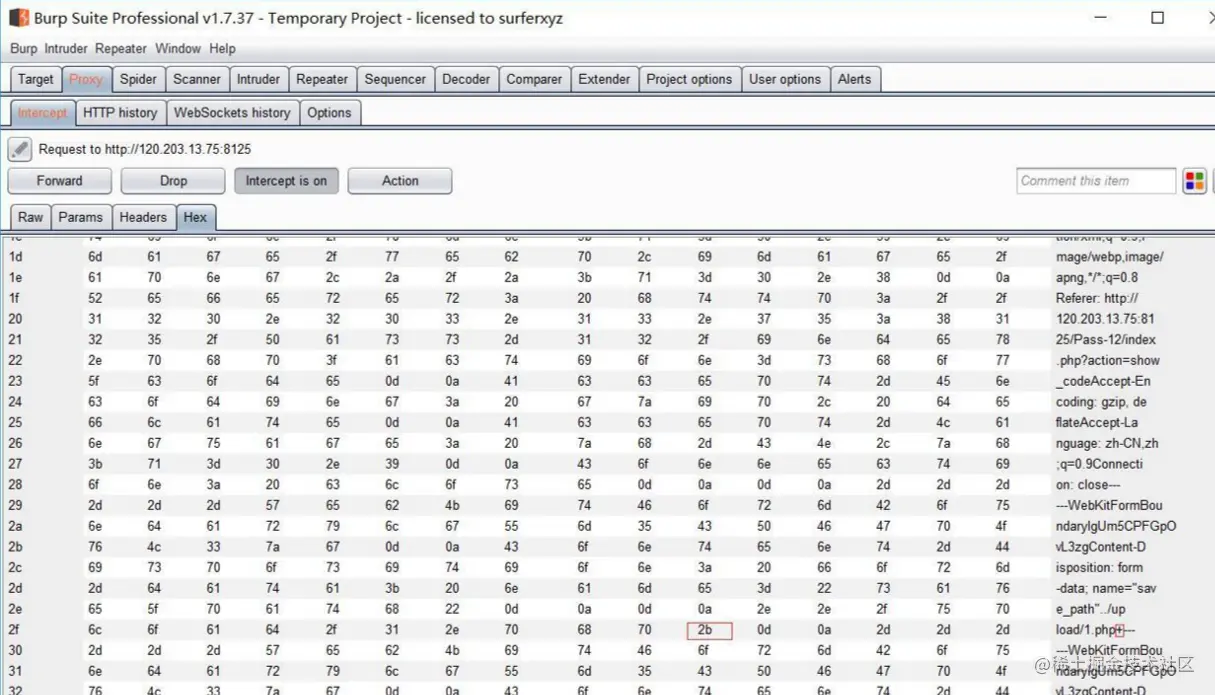Screen dimensions: 1215x695
Task: Switch to the Spider tab
Action: (x=138, y=79)
